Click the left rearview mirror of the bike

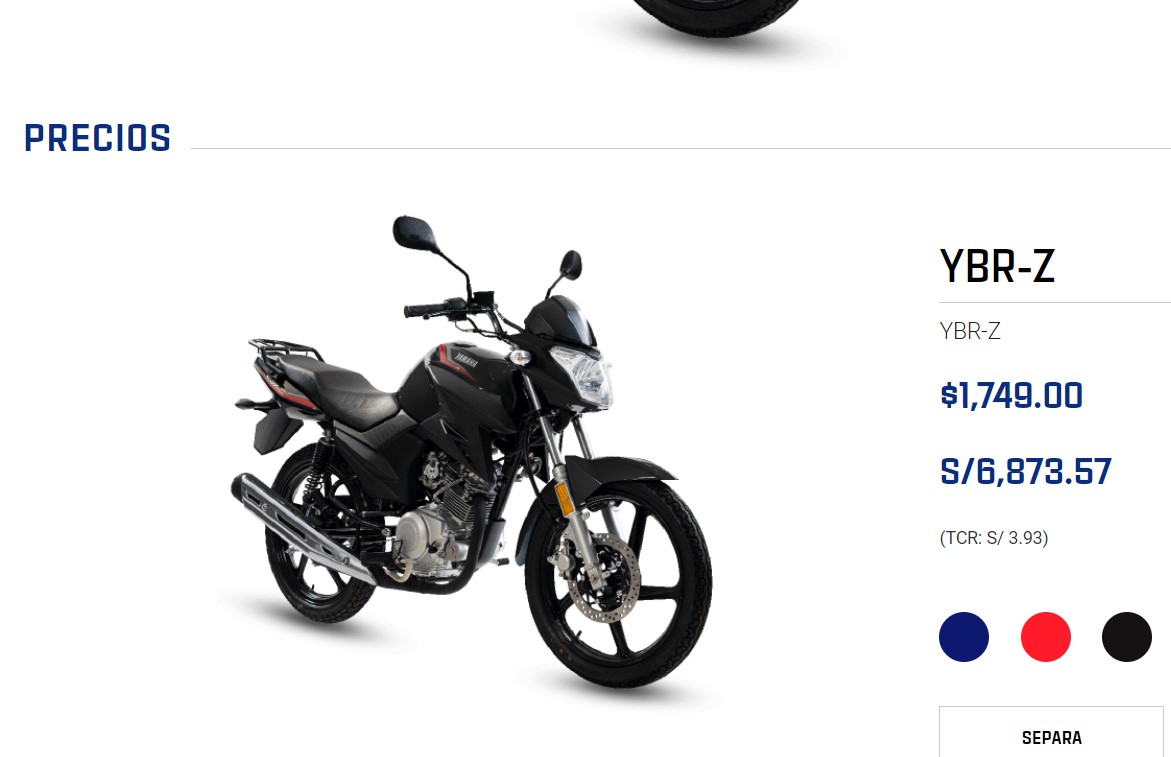414,233
